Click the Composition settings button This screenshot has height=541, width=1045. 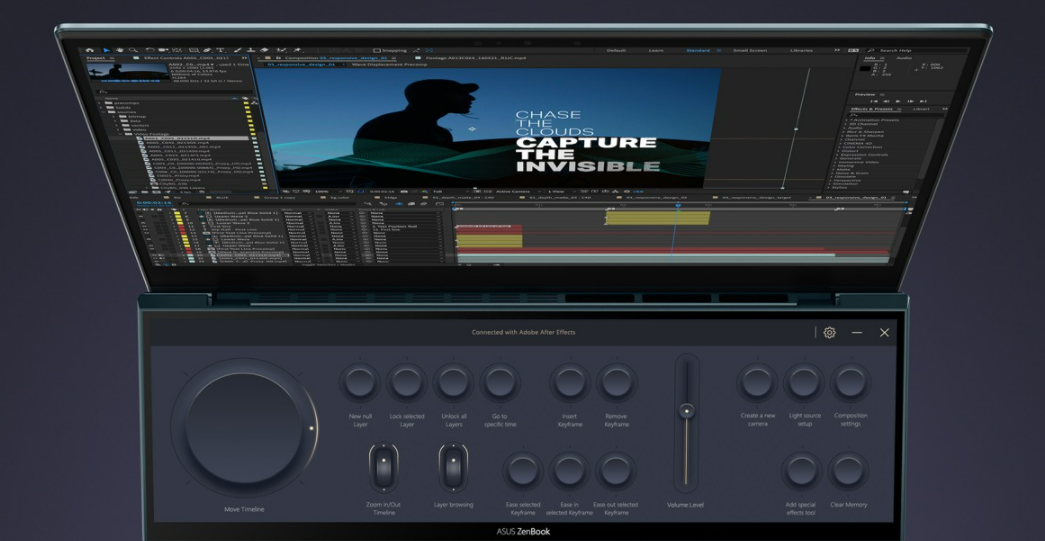coord(850,382)
